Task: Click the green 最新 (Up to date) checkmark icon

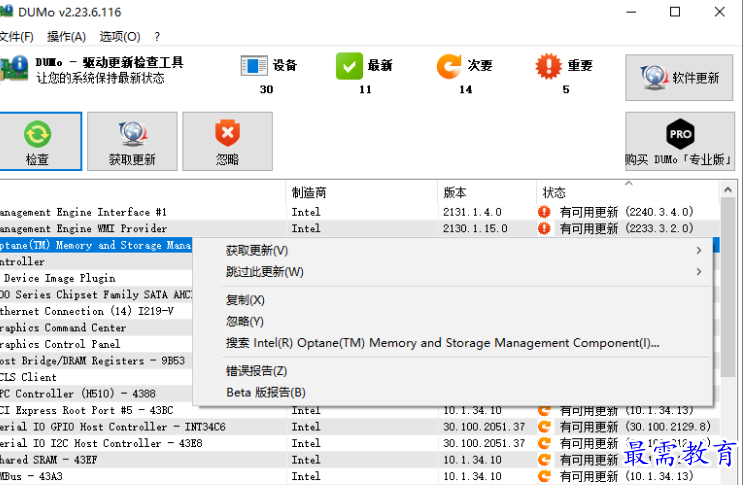Action: pos(349,66)
